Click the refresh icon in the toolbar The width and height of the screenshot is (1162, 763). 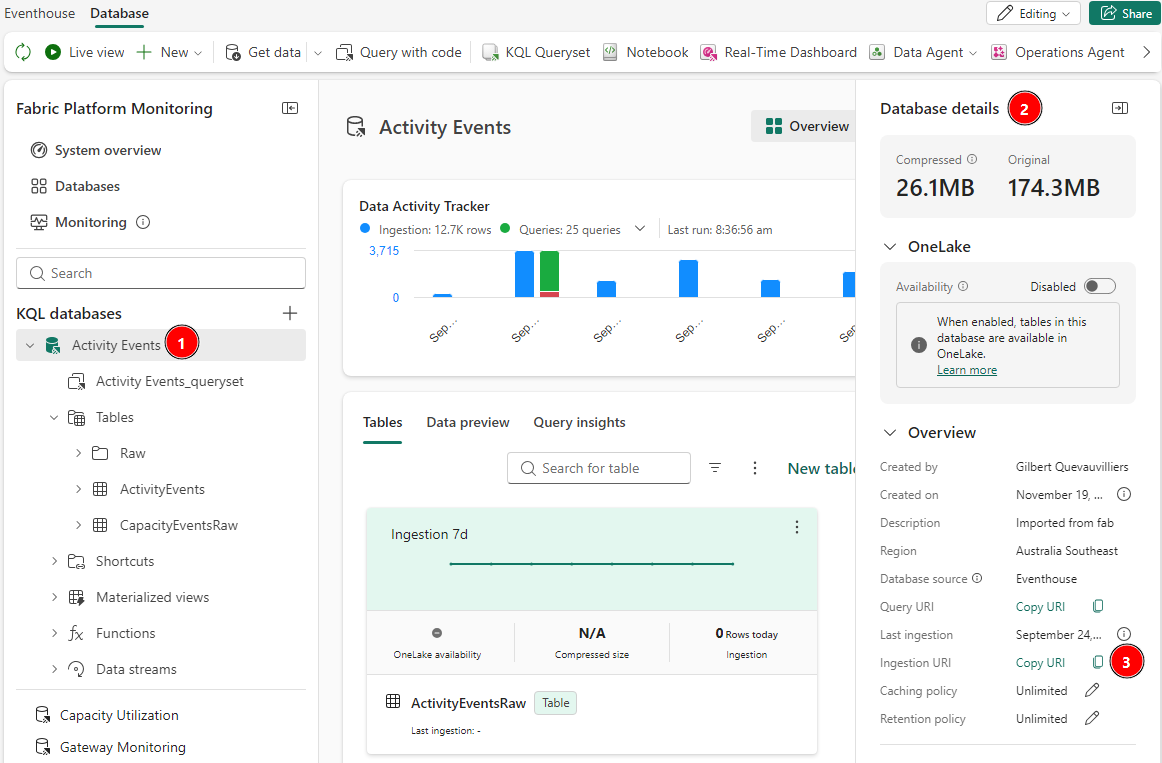pyautogui.click(x=23, y=52)
